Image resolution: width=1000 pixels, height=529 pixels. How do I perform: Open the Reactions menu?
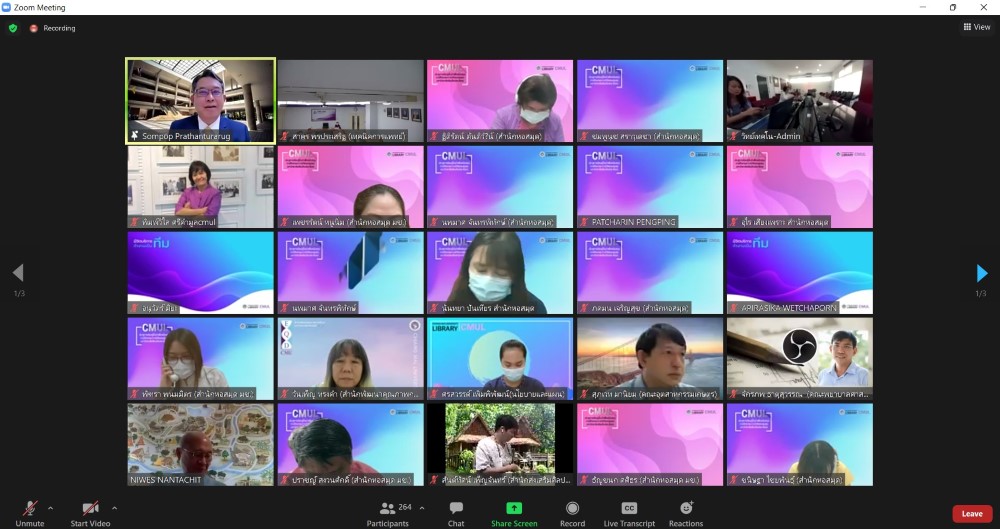[686, 513]
